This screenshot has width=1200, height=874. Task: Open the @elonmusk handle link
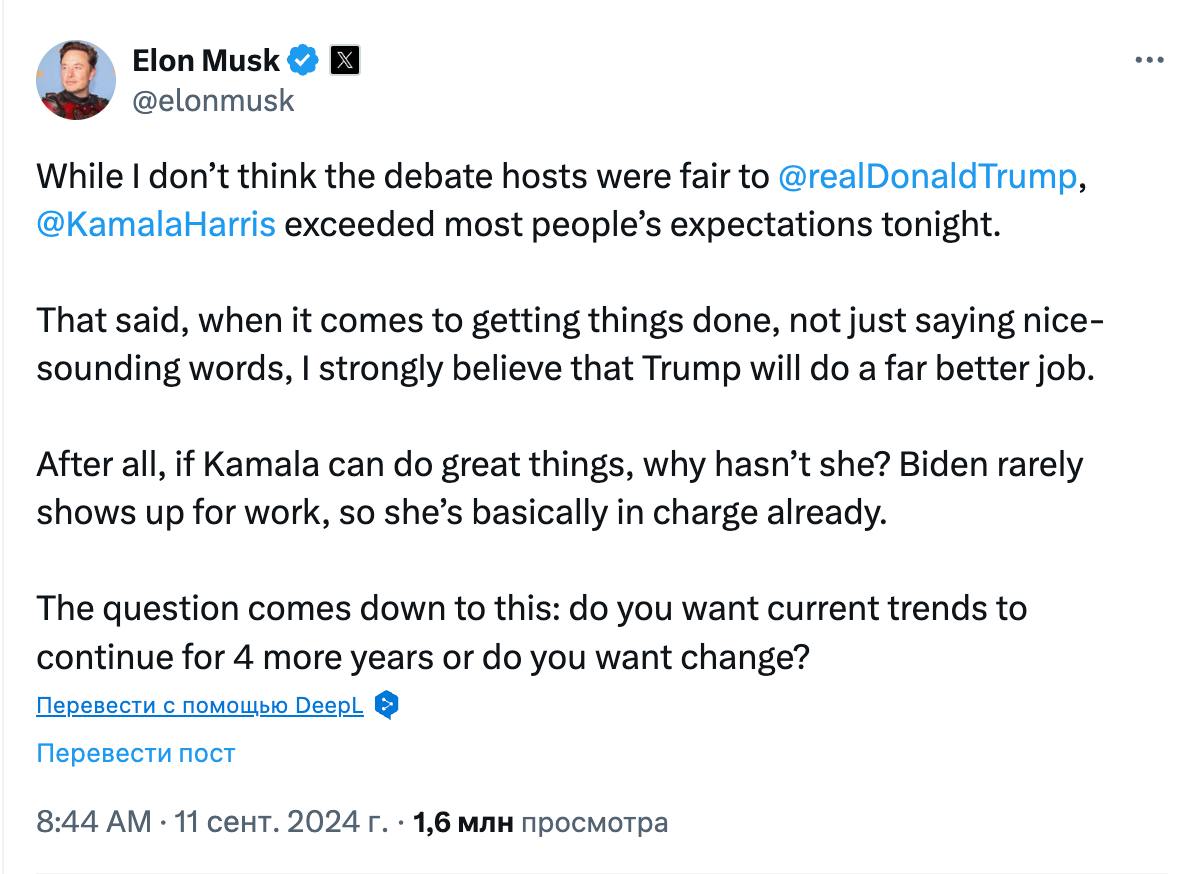[213, 100]
